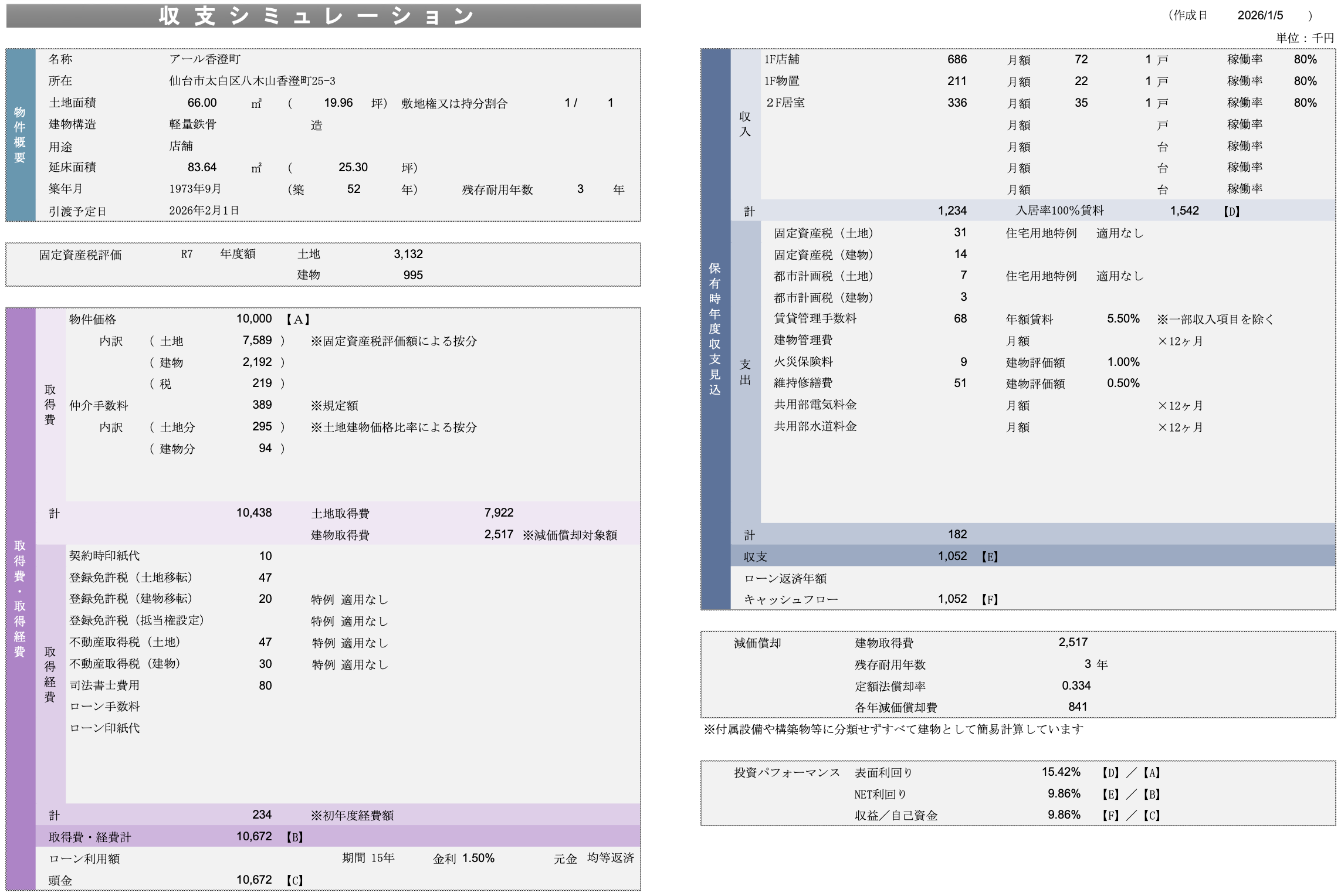Click the NET利回り value 9.86%
Screen dimensions: 1341x896
pos(1064,793)
